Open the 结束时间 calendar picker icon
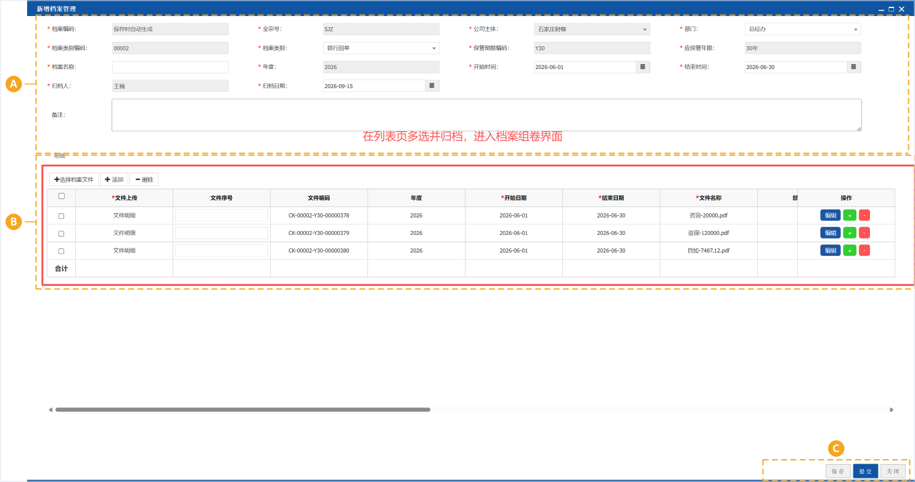This screenshot has width=915, height=482. click(853, 67)
